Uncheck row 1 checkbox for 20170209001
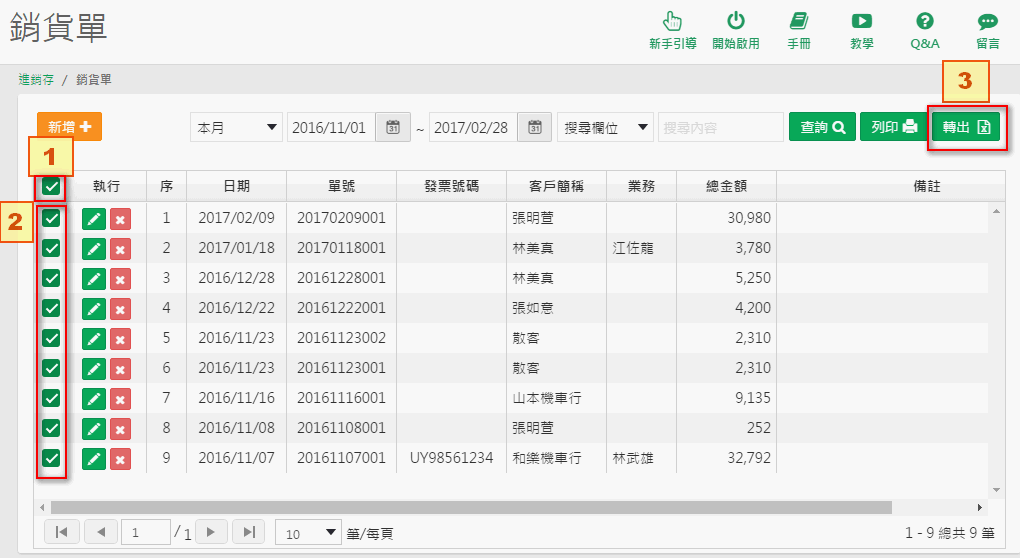Screen dimensions: 1020x558 (x=51, y=218)
